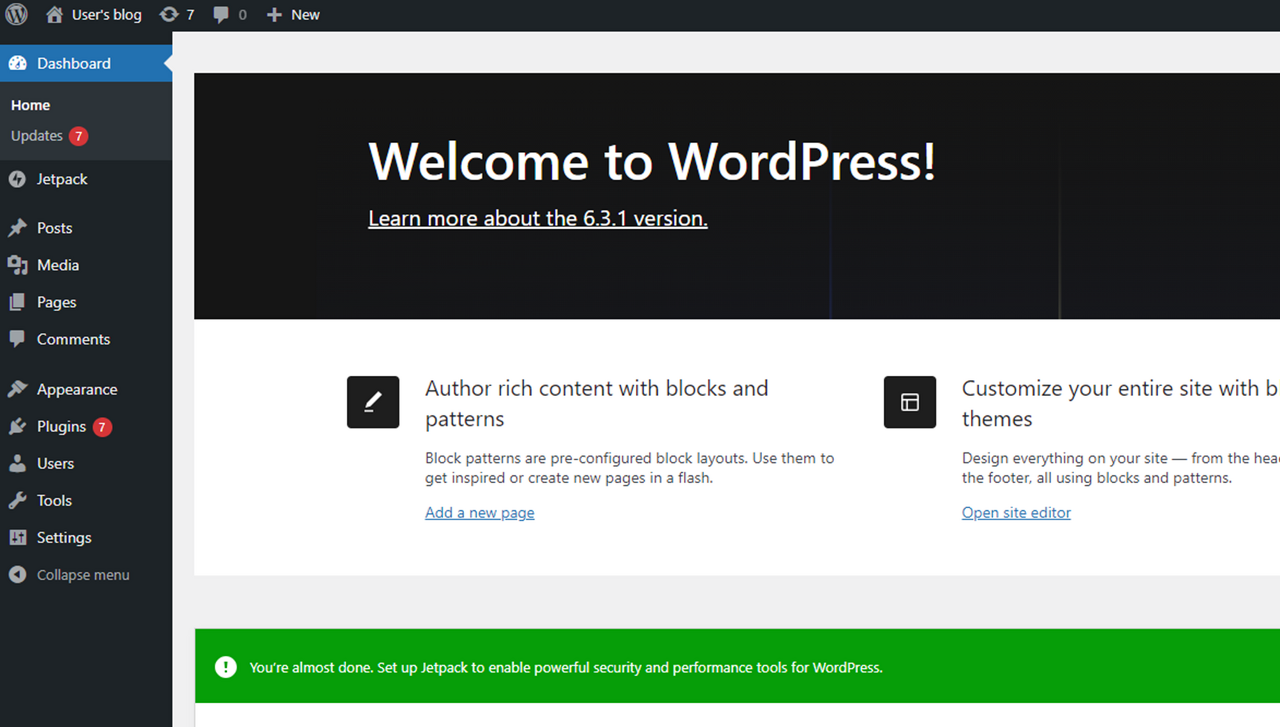
Task: Open the Pages menu label
Action: point(56,302)
